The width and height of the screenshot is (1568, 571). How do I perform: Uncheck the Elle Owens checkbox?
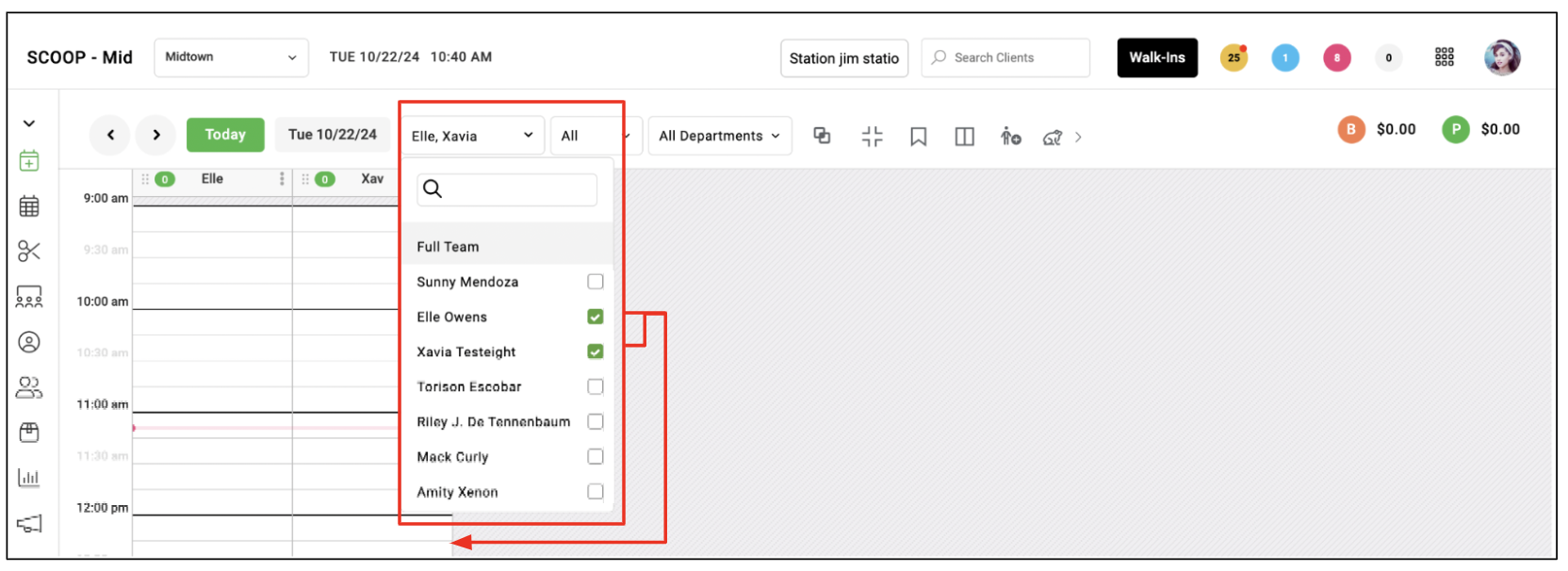pos(595,317)
